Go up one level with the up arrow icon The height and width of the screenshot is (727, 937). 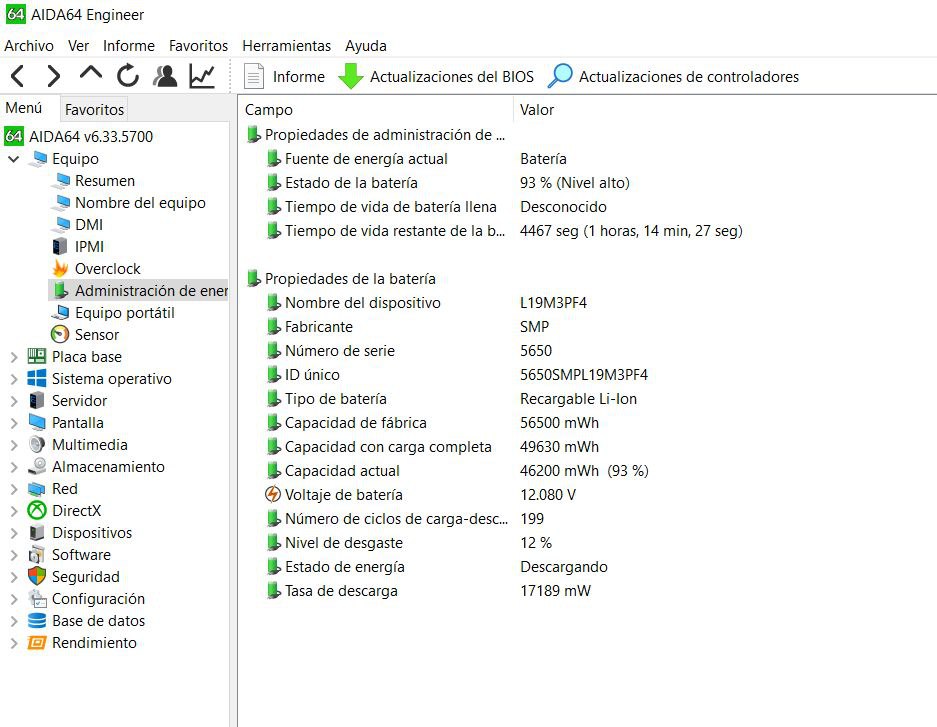click(x=90, y=73)
